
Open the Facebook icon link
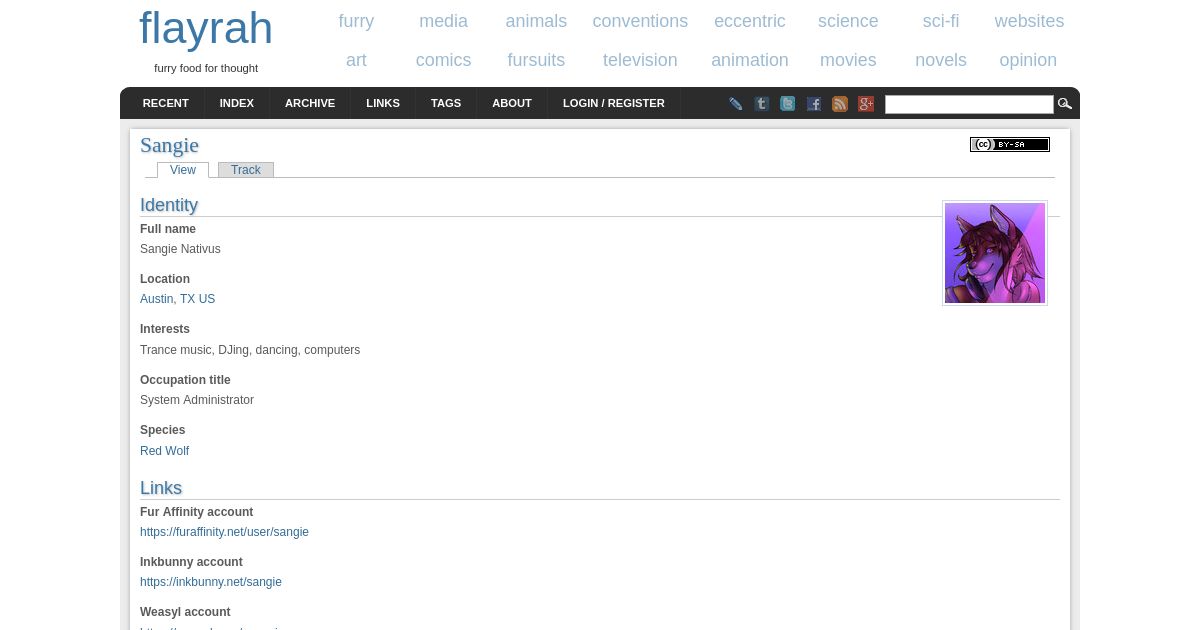[814, 104]
